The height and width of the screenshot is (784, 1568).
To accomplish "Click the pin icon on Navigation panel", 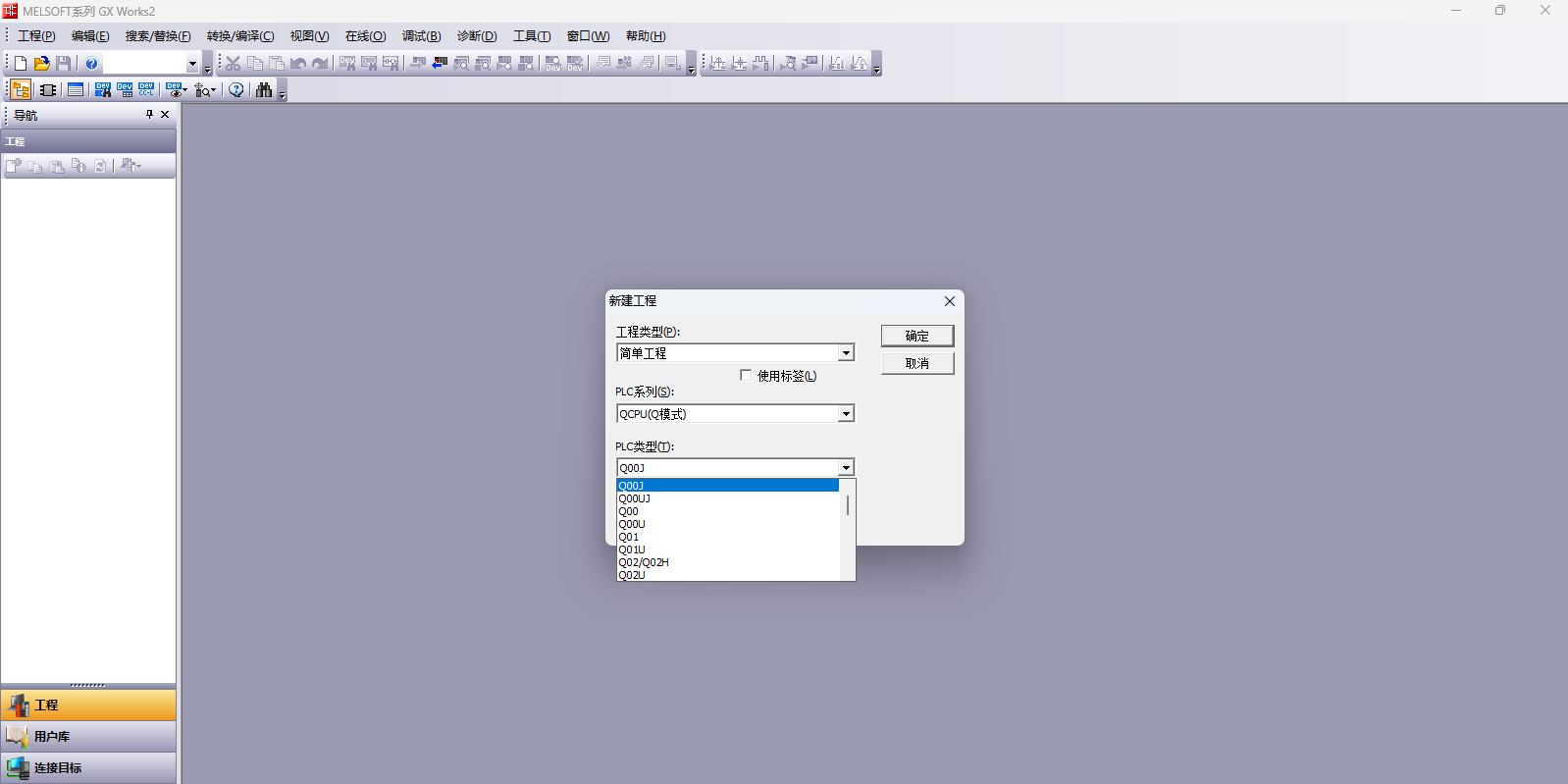I will coord(149,114).
